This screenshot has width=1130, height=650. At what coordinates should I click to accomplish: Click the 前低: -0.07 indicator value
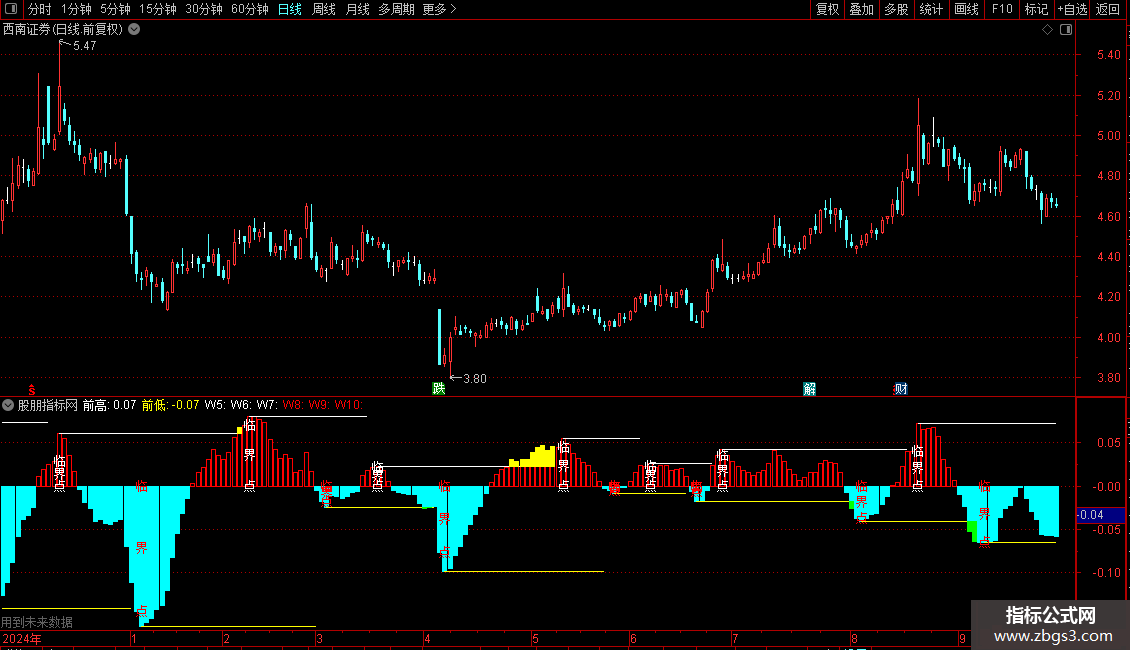coord(170,406)
